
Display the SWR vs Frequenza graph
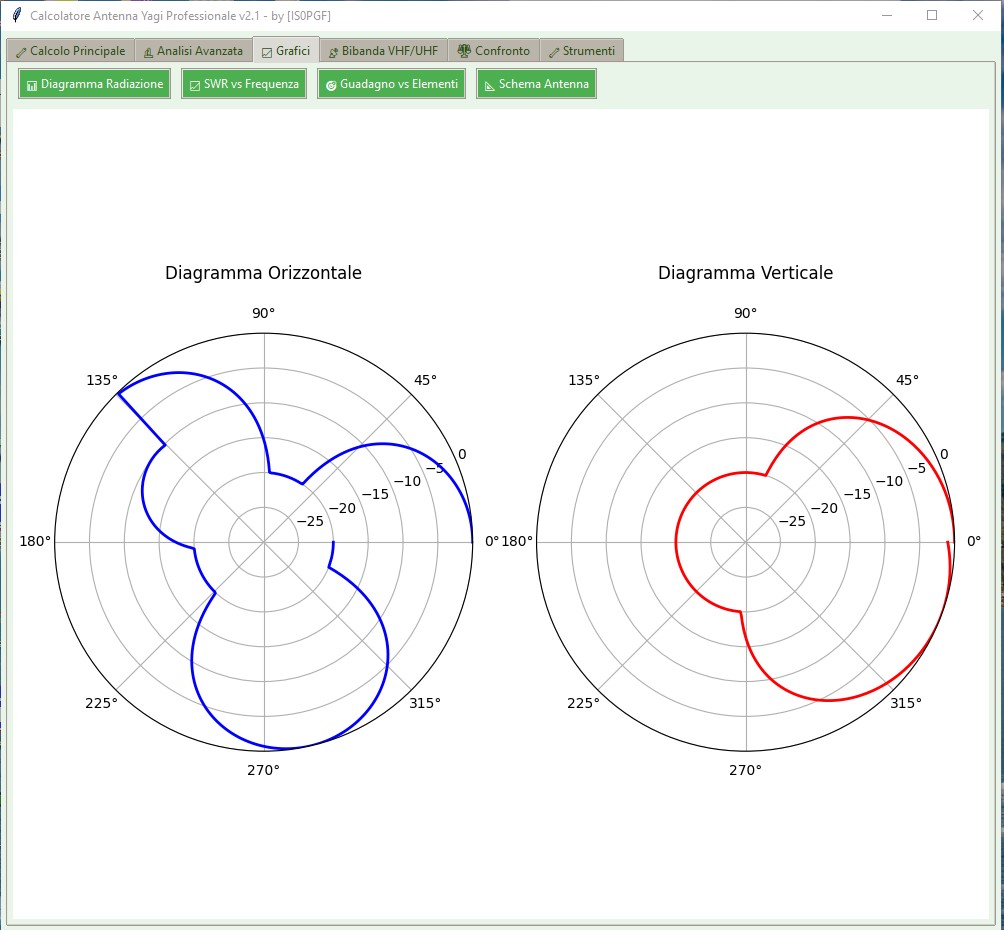[244, 84]
